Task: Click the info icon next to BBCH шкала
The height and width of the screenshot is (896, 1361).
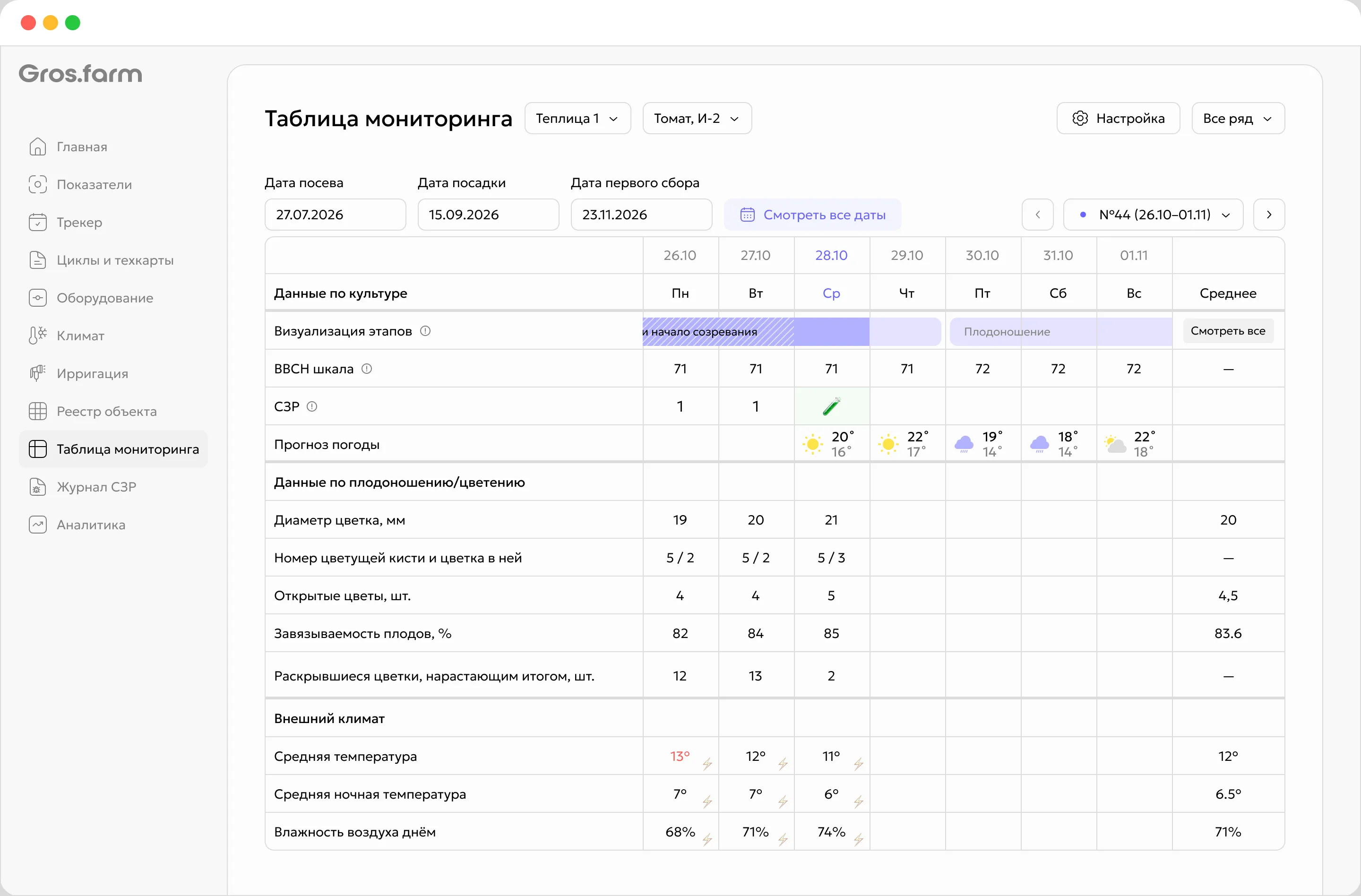Action: pos(367,369)
